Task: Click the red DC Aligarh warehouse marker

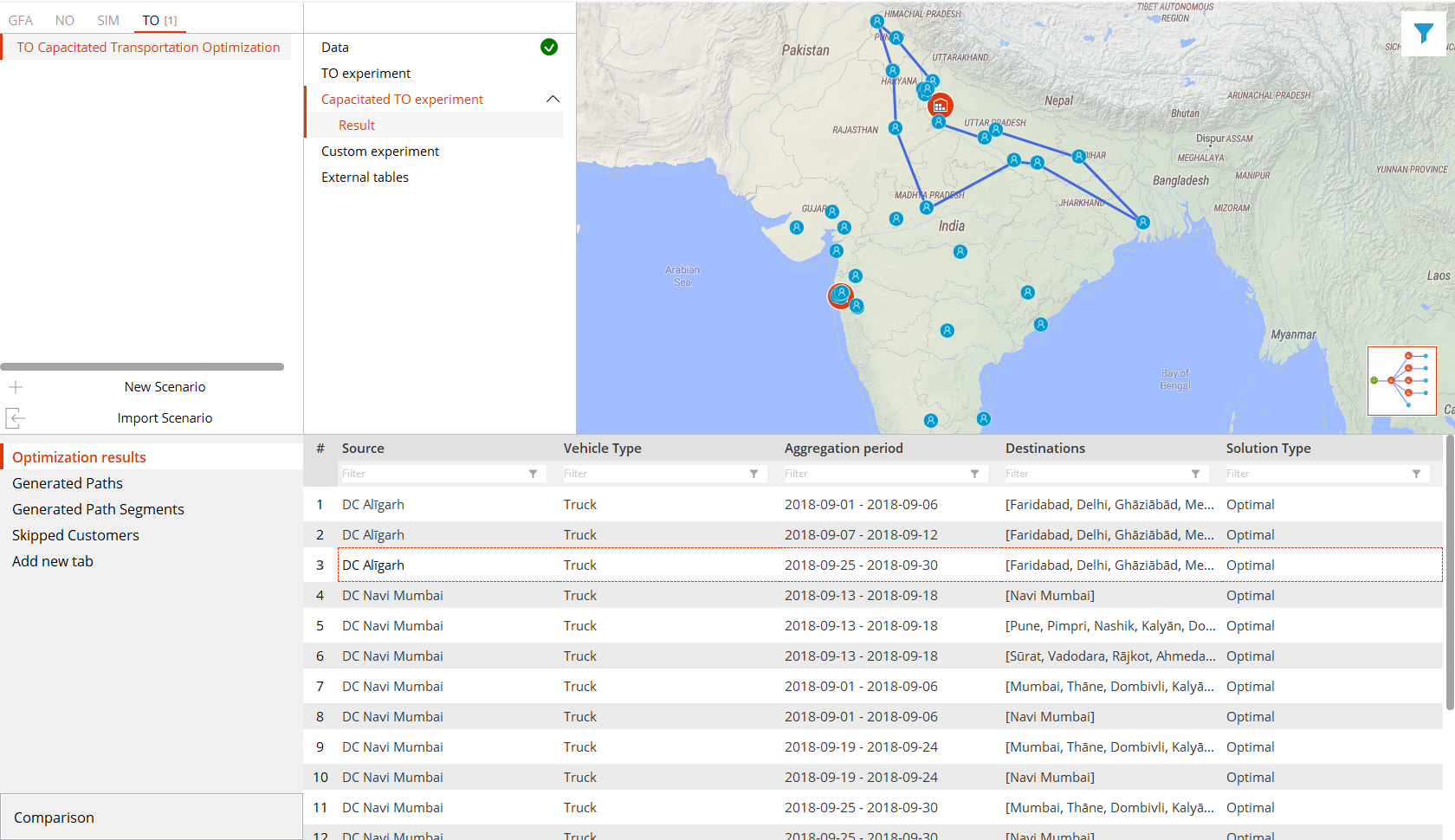Action: click(x=940, y=106)
